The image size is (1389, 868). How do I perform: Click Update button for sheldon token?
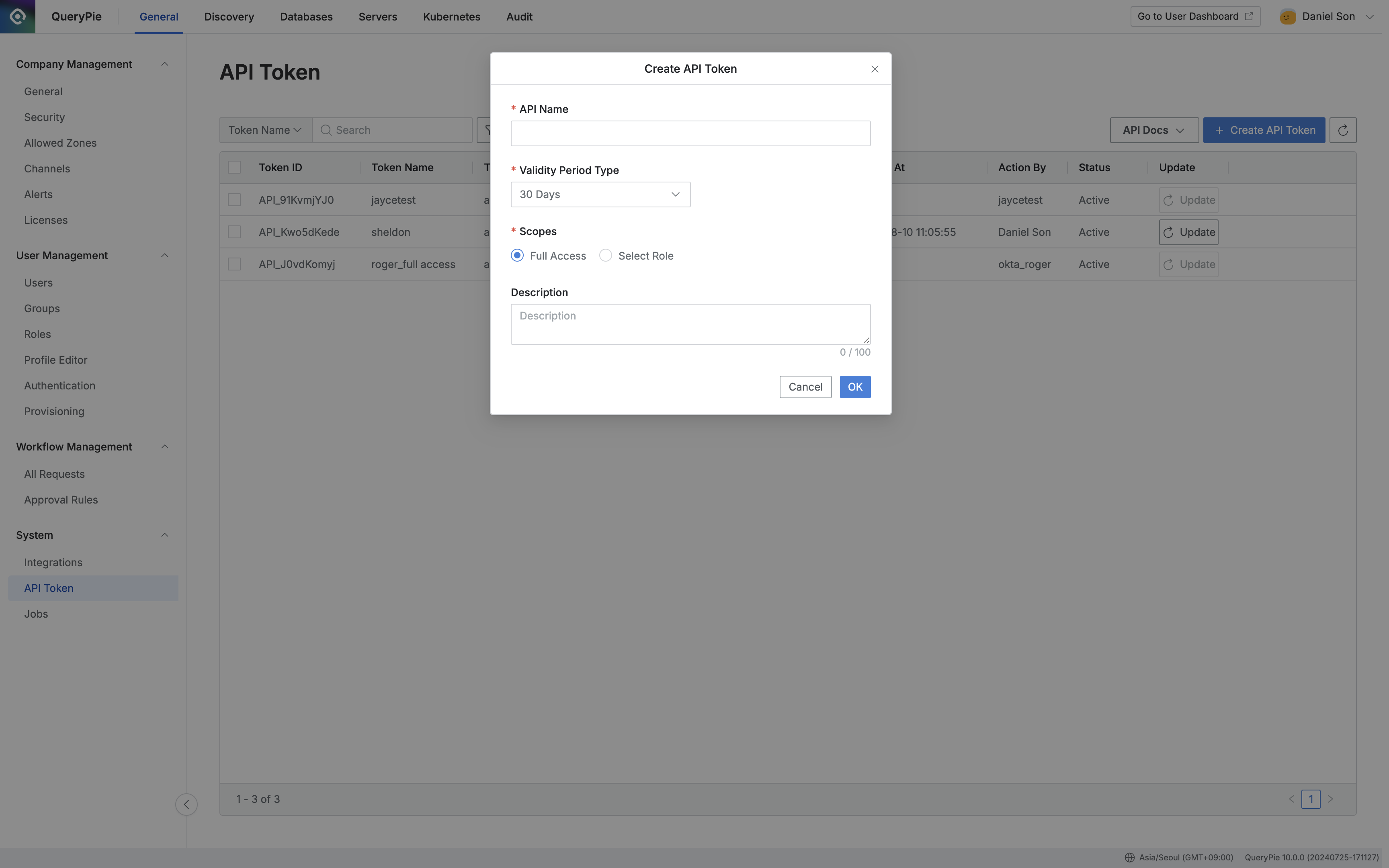click(x=1189, y=233)
